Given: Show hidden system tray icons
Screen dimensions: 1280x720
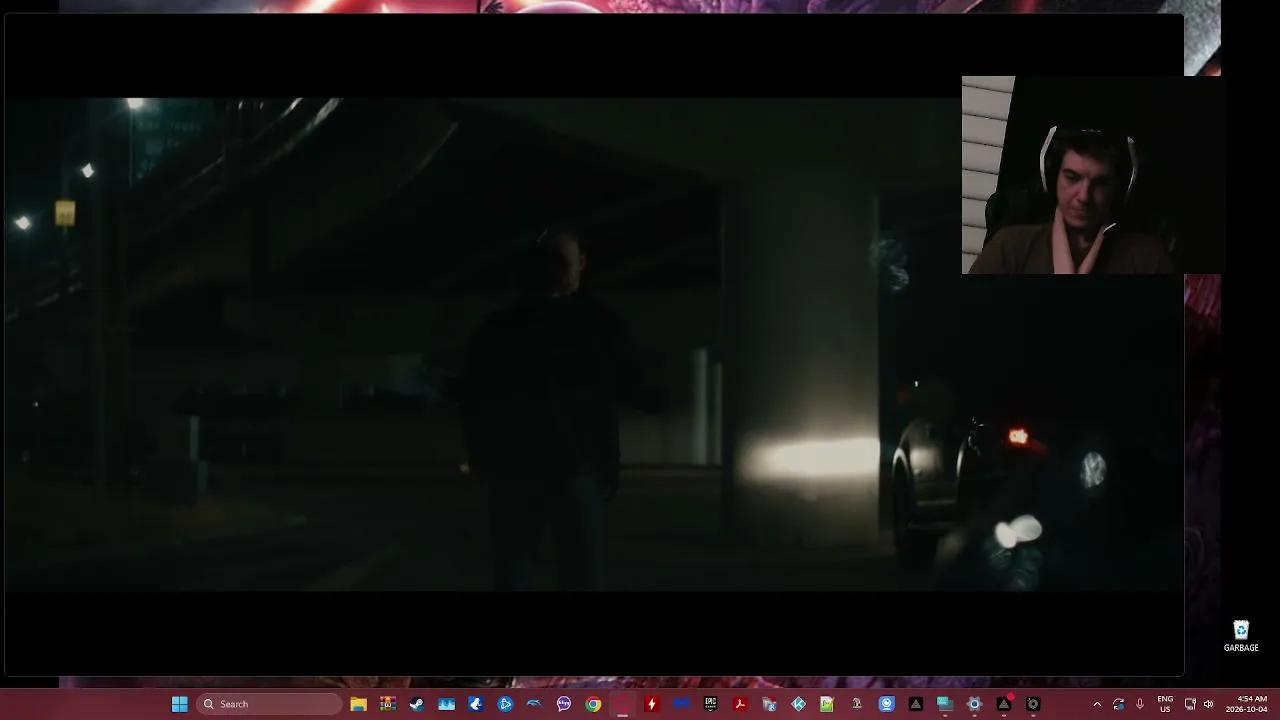Looking at the screenshot, I should coord(1097,704).
